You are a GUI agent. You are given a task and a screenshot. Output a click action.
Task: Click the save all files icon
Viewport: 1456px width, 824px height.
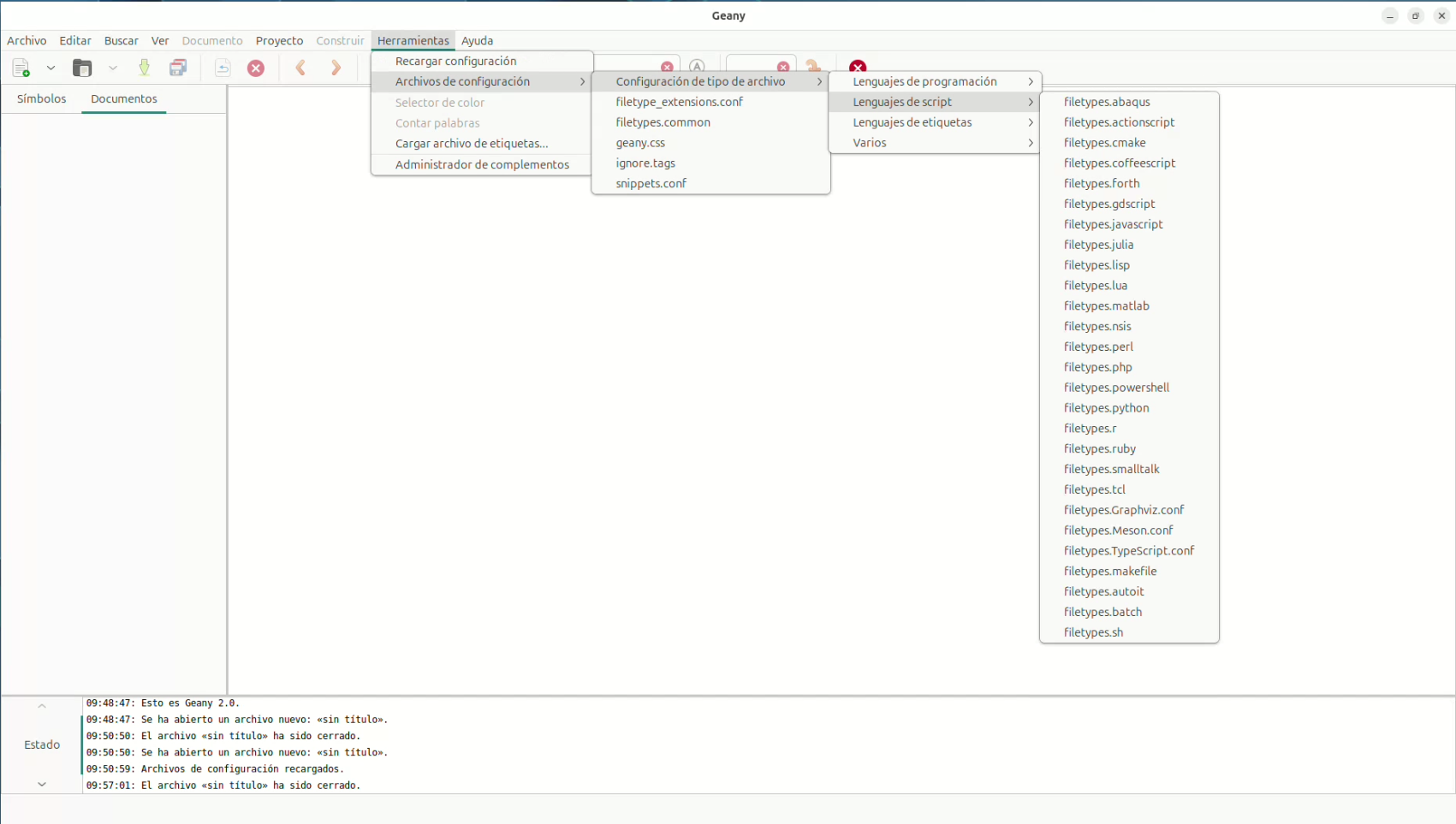point(178,68)
